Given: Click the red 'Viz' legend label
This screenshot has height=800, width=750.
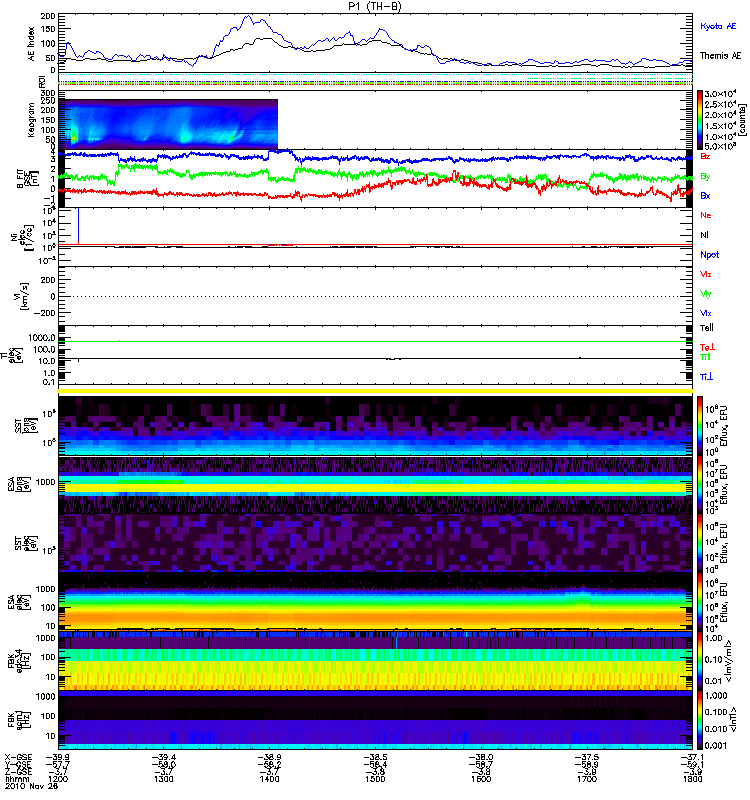Looking at the screenshot, I should [x=706, y=274].
